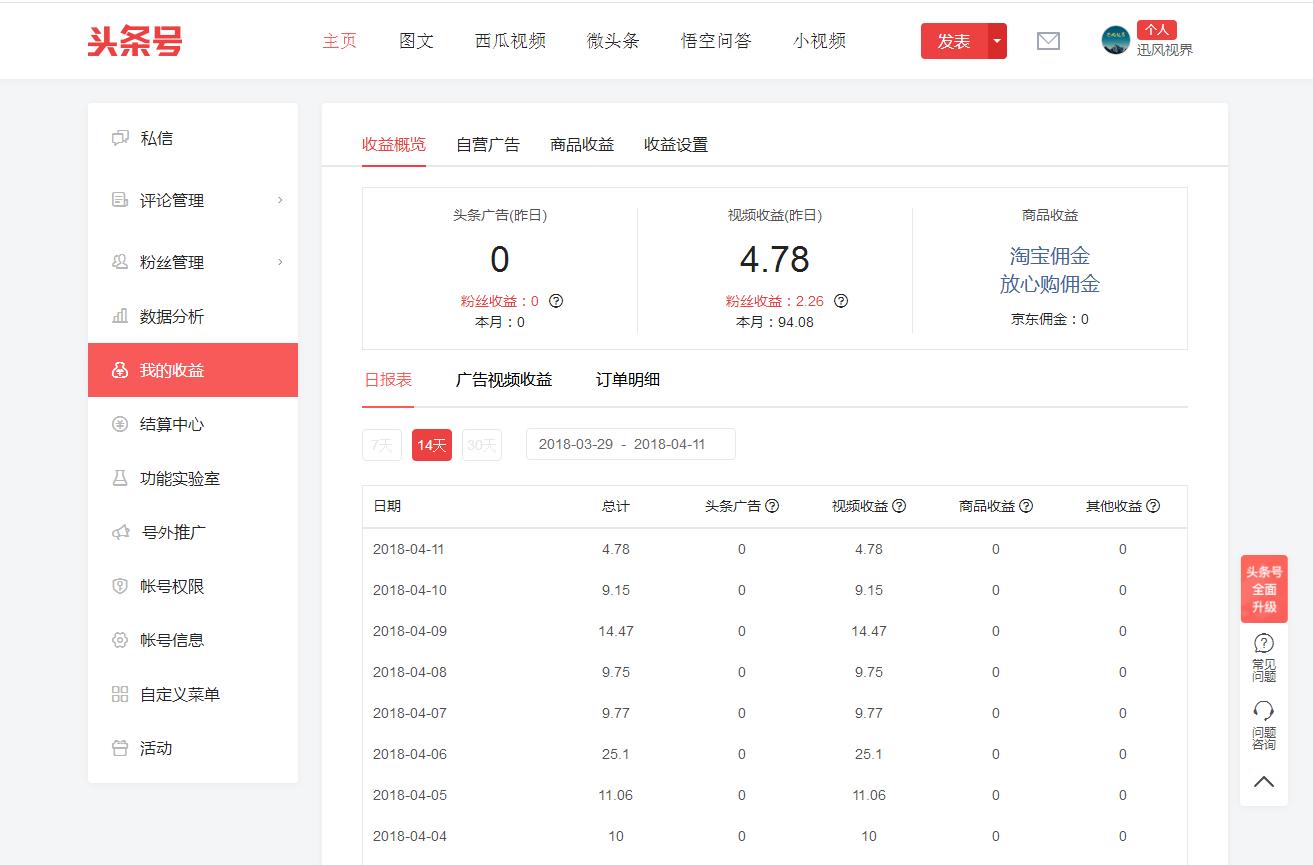Image resolution: width=1313 pixels, height=865 pixels.
Task: Switch to 自营广告 tab
Action: pos(488,144)
